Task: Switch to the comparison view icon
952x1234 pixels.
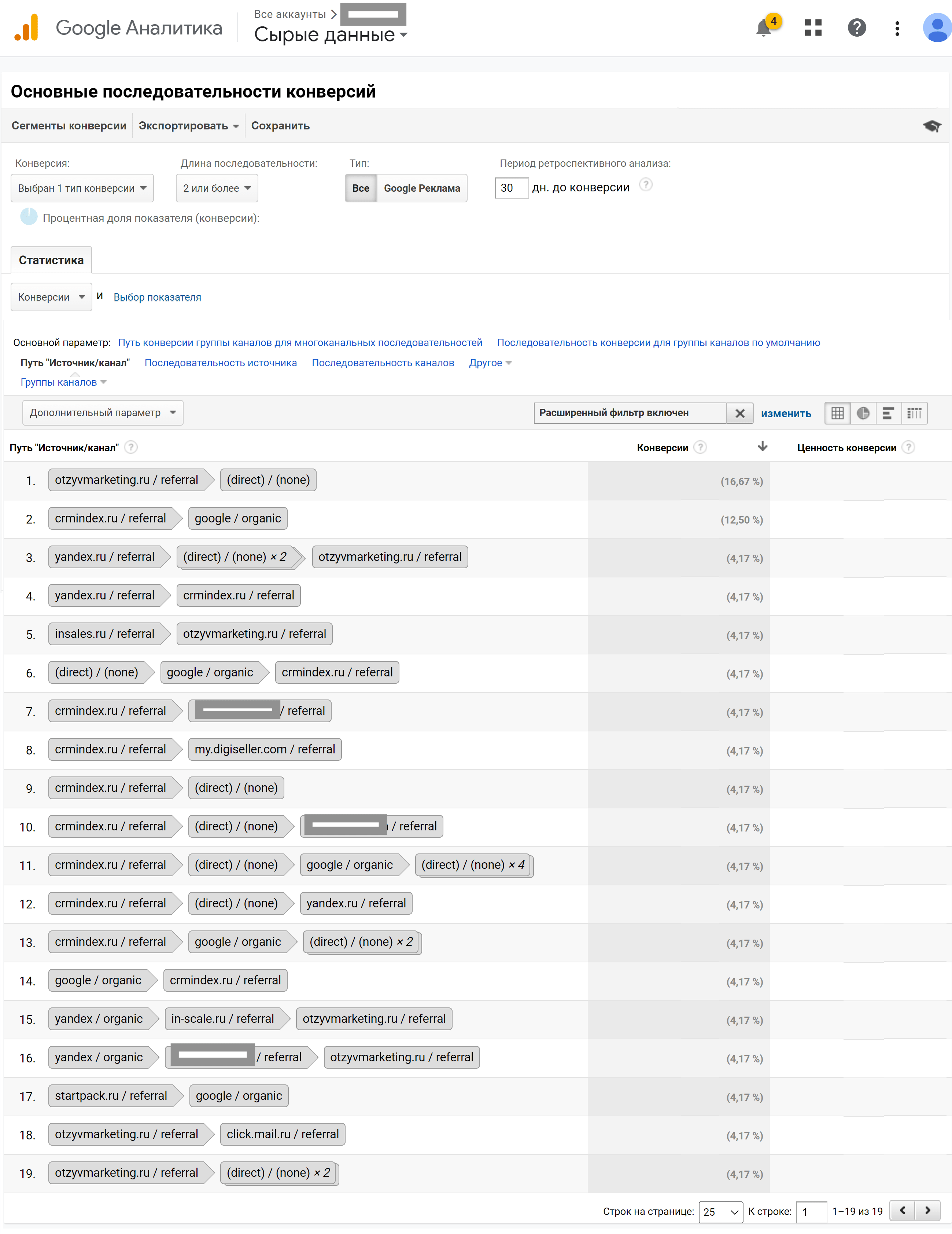Action: 914,413
